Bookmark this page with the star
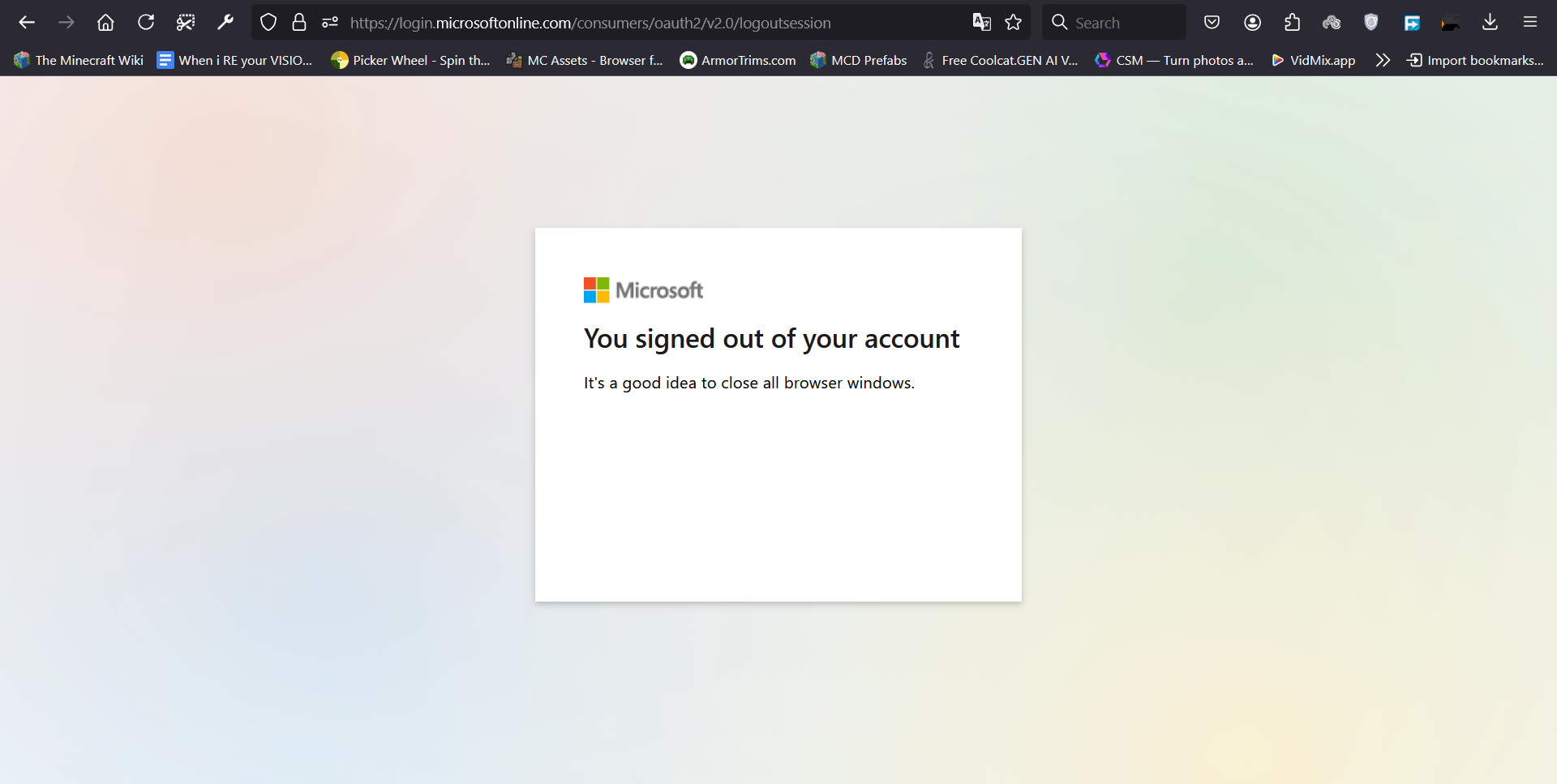 [x=1014, y=23]
